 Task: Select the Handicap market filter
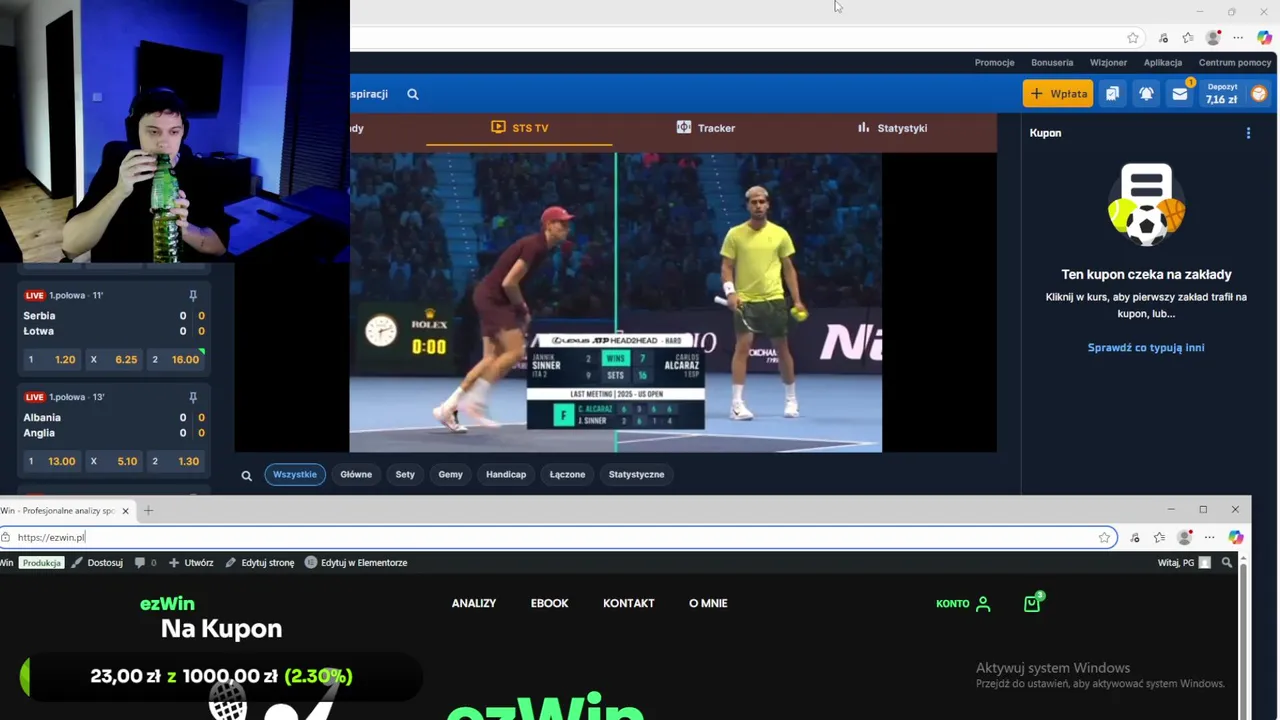506,475
